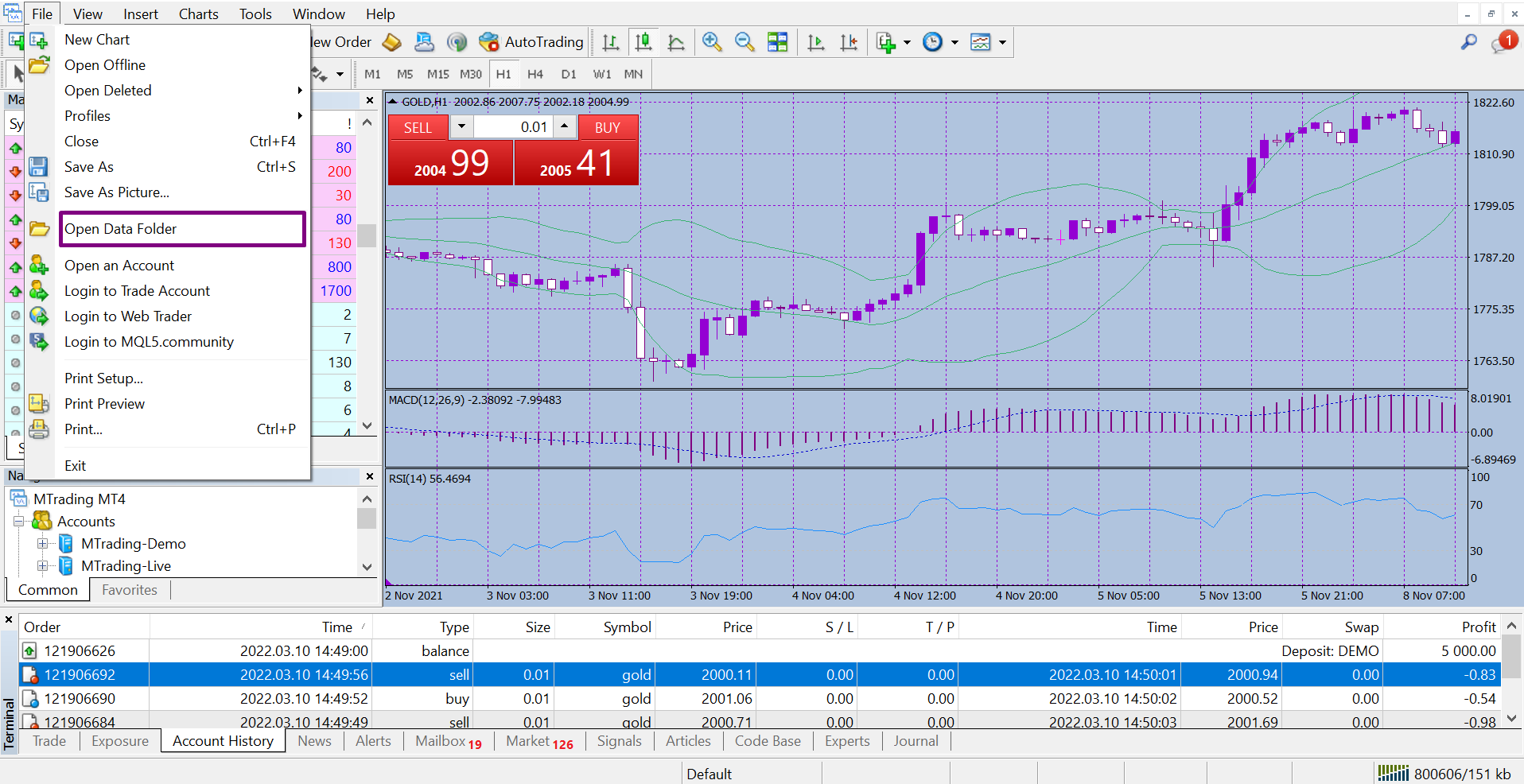Viewport: 1524px width, 784px height.
Task: Select the MN timeframe
Action: (x=633, y=74)
